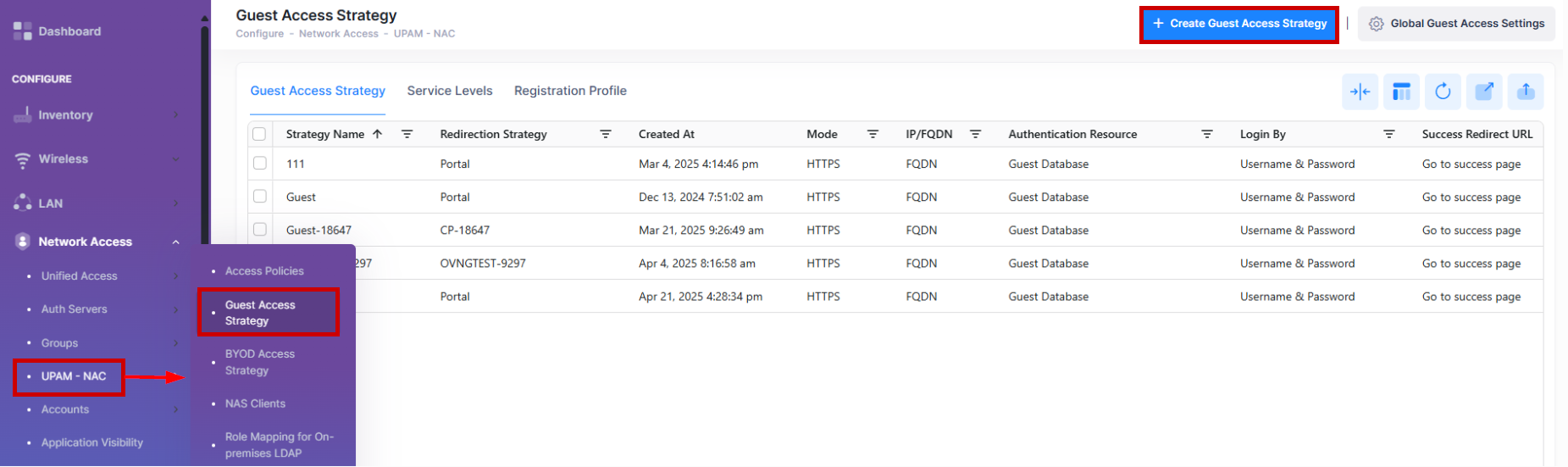This screenshot has height=467, width=1568.
Task: Open filter for Redirection Strategy column
Action: tap(606, 134)
